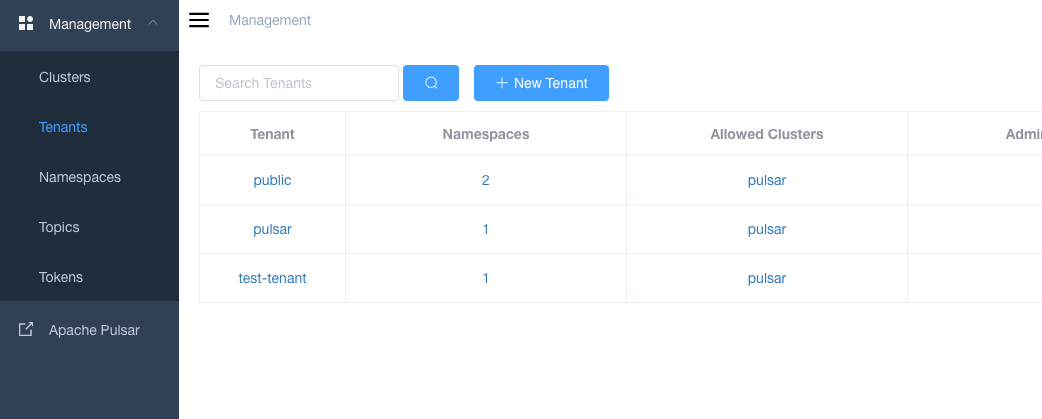Click namespaces count 1 for pulsar tenant
Screen dimensions: 1042x419
[486, 229]
